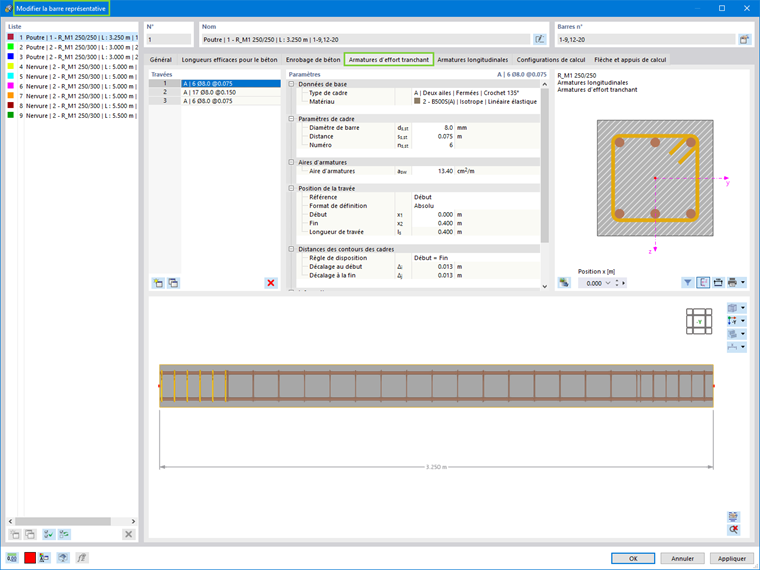The image size is (760, 570).
Task: Click the -Y axis view icon
Action: [x=732, y=321]
